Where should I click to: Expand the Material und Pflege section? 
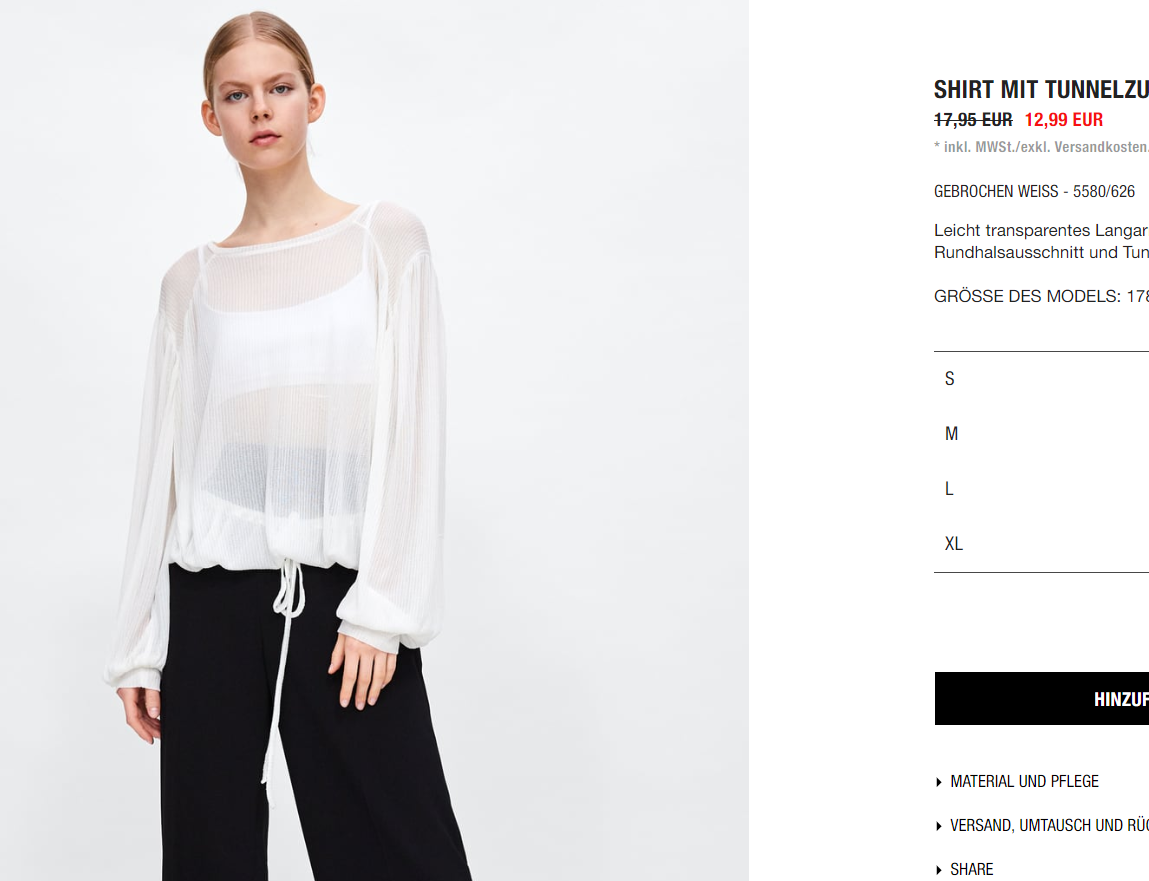[1024, 782]
